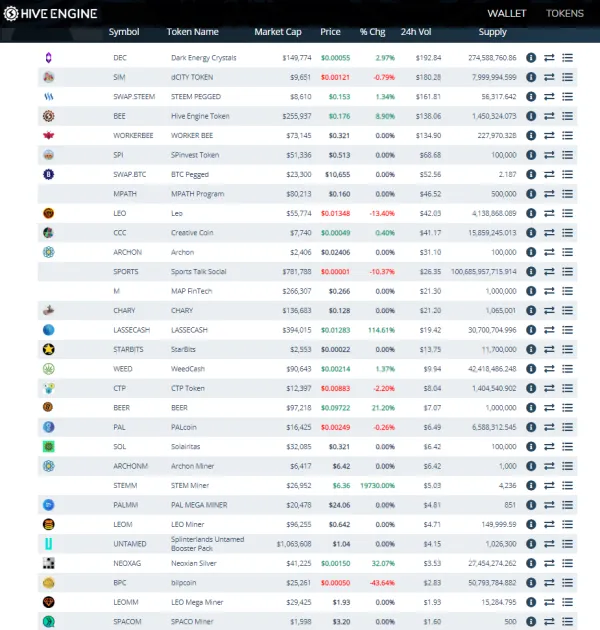Open the TOKENS menu item
The width and height of the screenshot is (600, 630).
[565, 13]
